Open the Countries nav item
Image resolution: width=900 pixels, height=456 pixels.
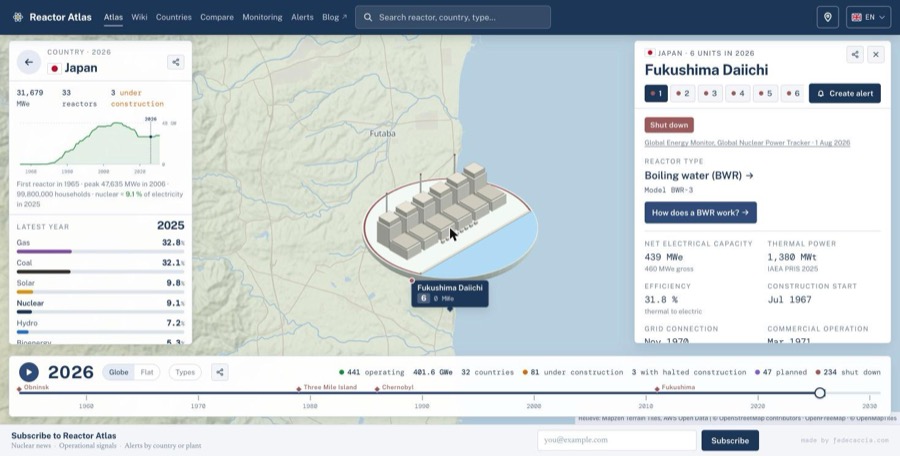point(174,17)
